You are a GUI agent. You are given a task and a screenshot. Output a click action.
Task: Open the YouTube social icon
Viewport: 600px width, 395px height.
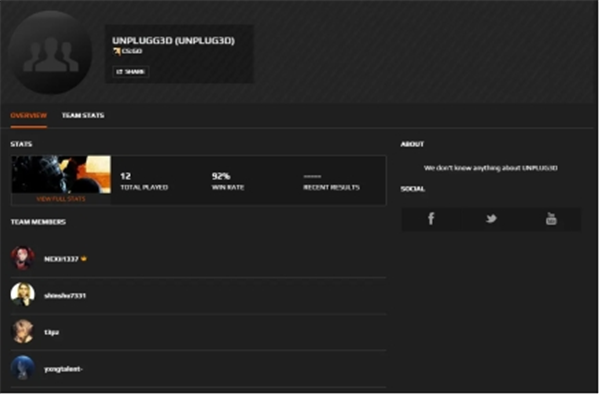551,219
